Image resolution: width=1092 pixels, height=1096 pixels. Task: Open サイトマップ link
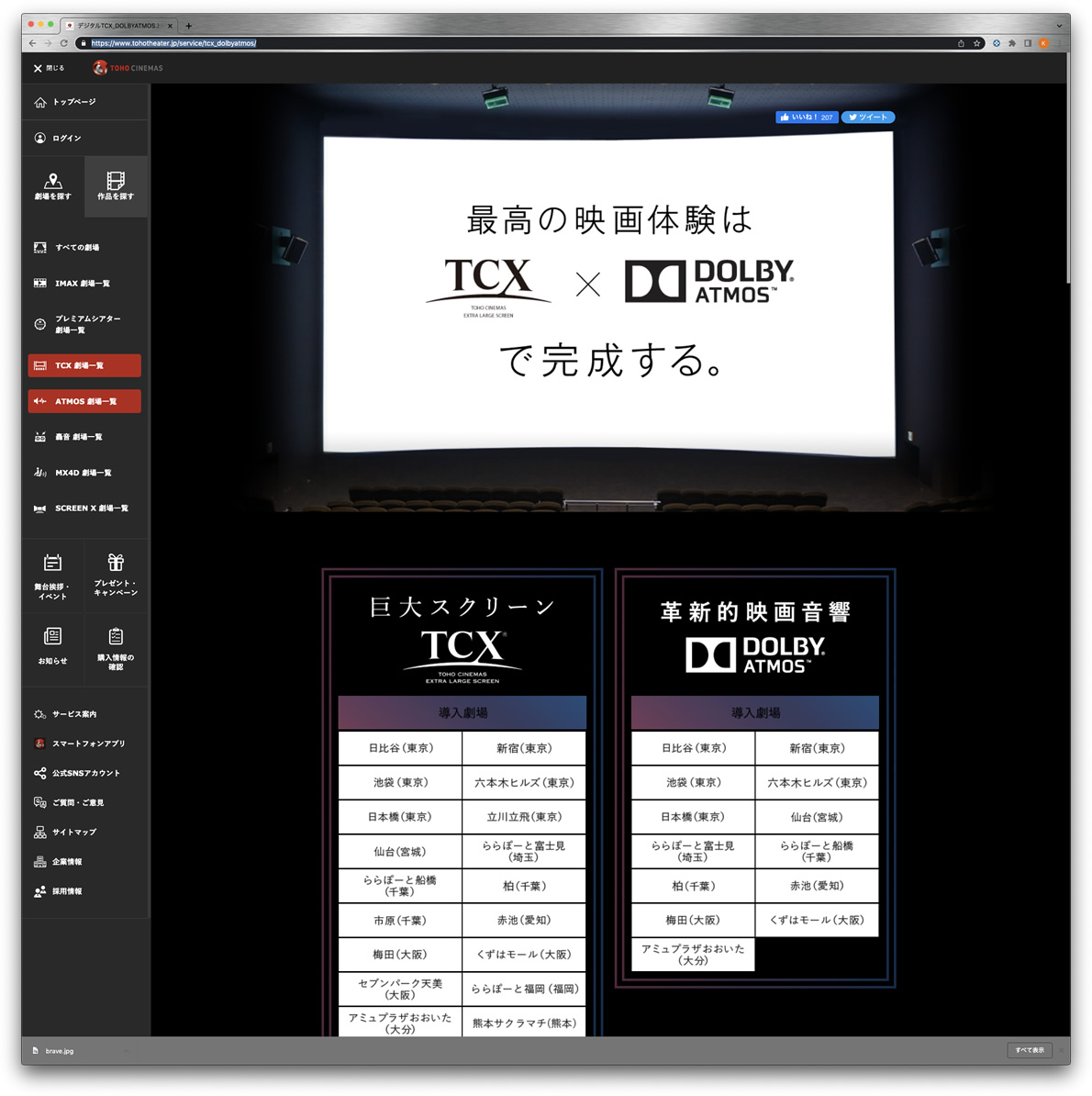coord(65,832)
